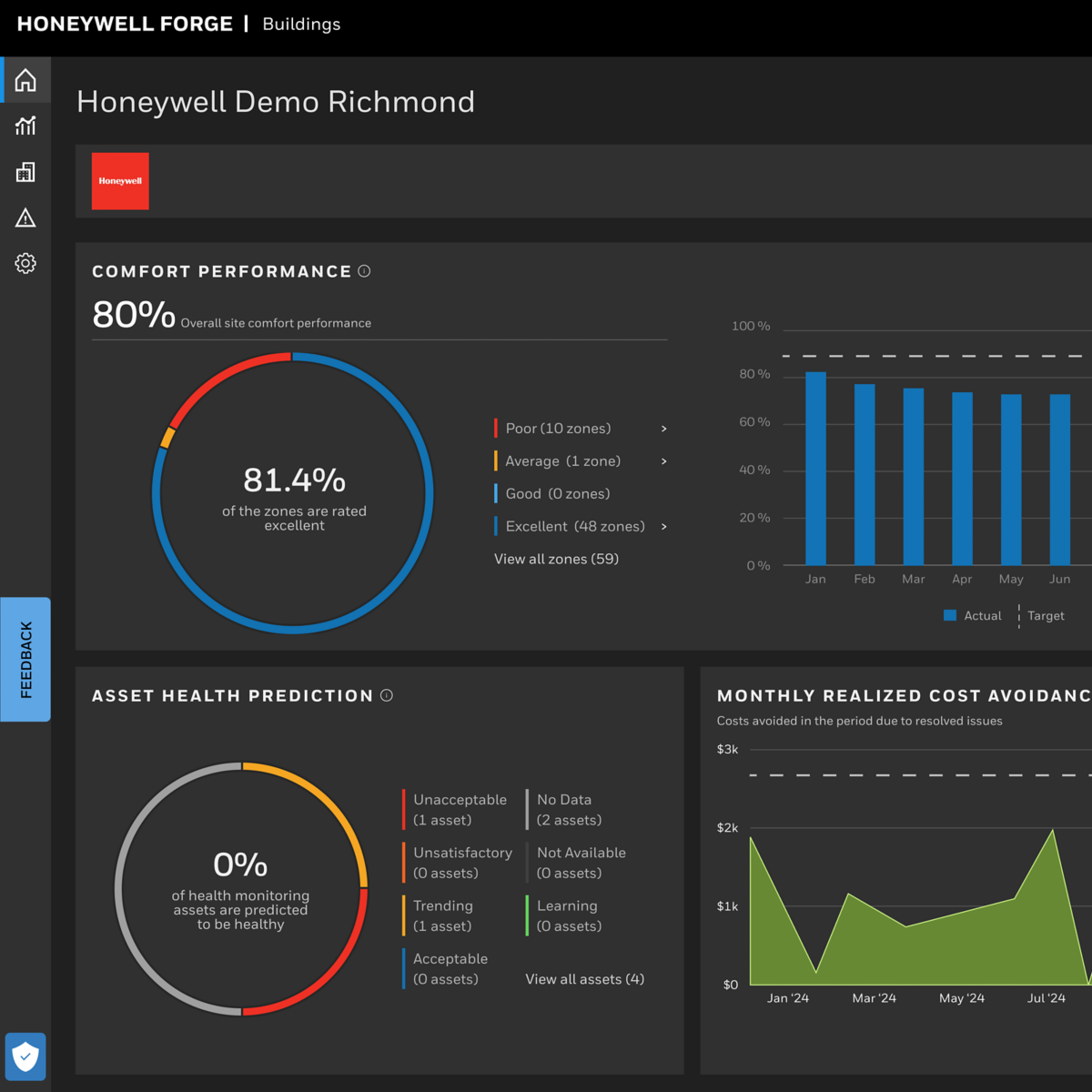Click the Comfort Performance info icon
1092x1092 pixels.
point(364,271)
